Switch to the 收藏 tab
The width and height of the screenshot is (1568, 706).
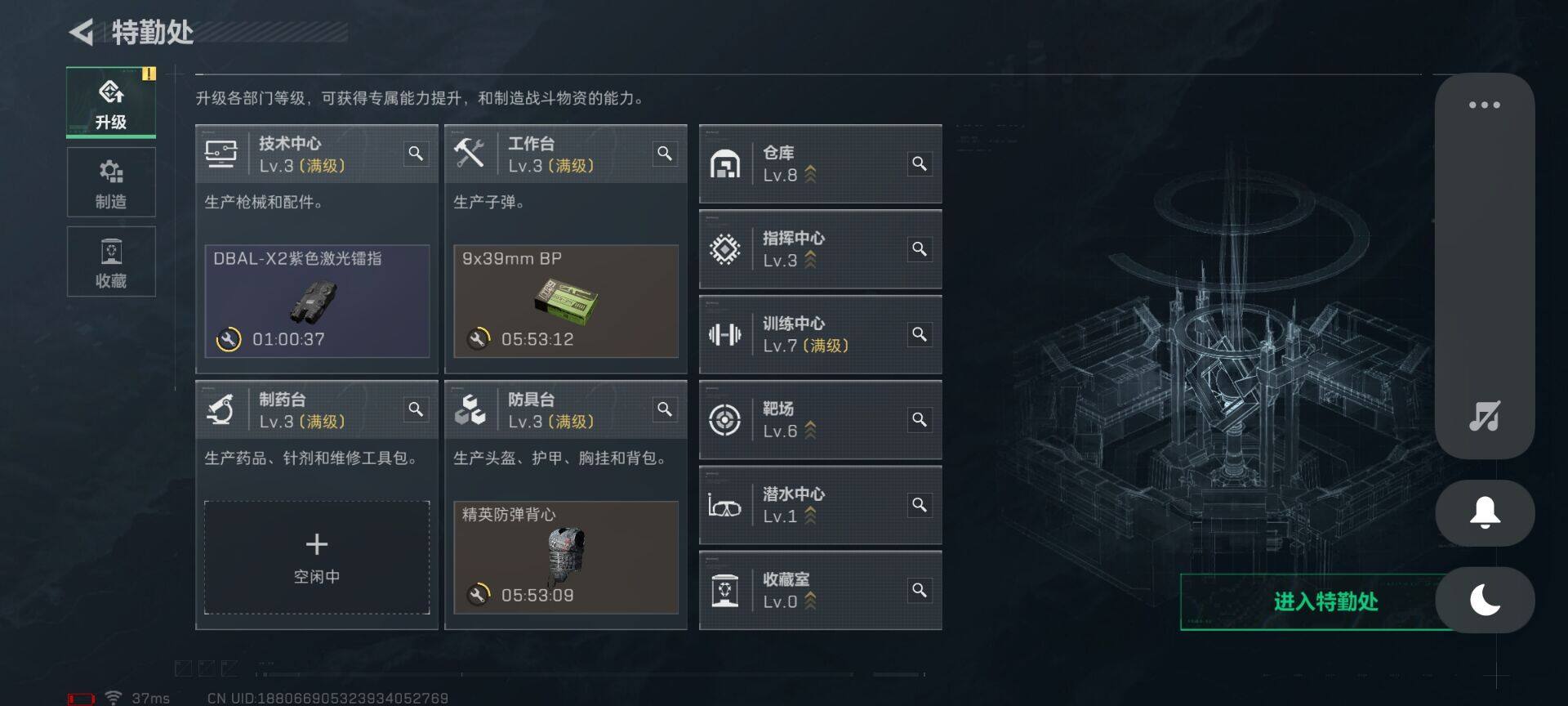111,261
